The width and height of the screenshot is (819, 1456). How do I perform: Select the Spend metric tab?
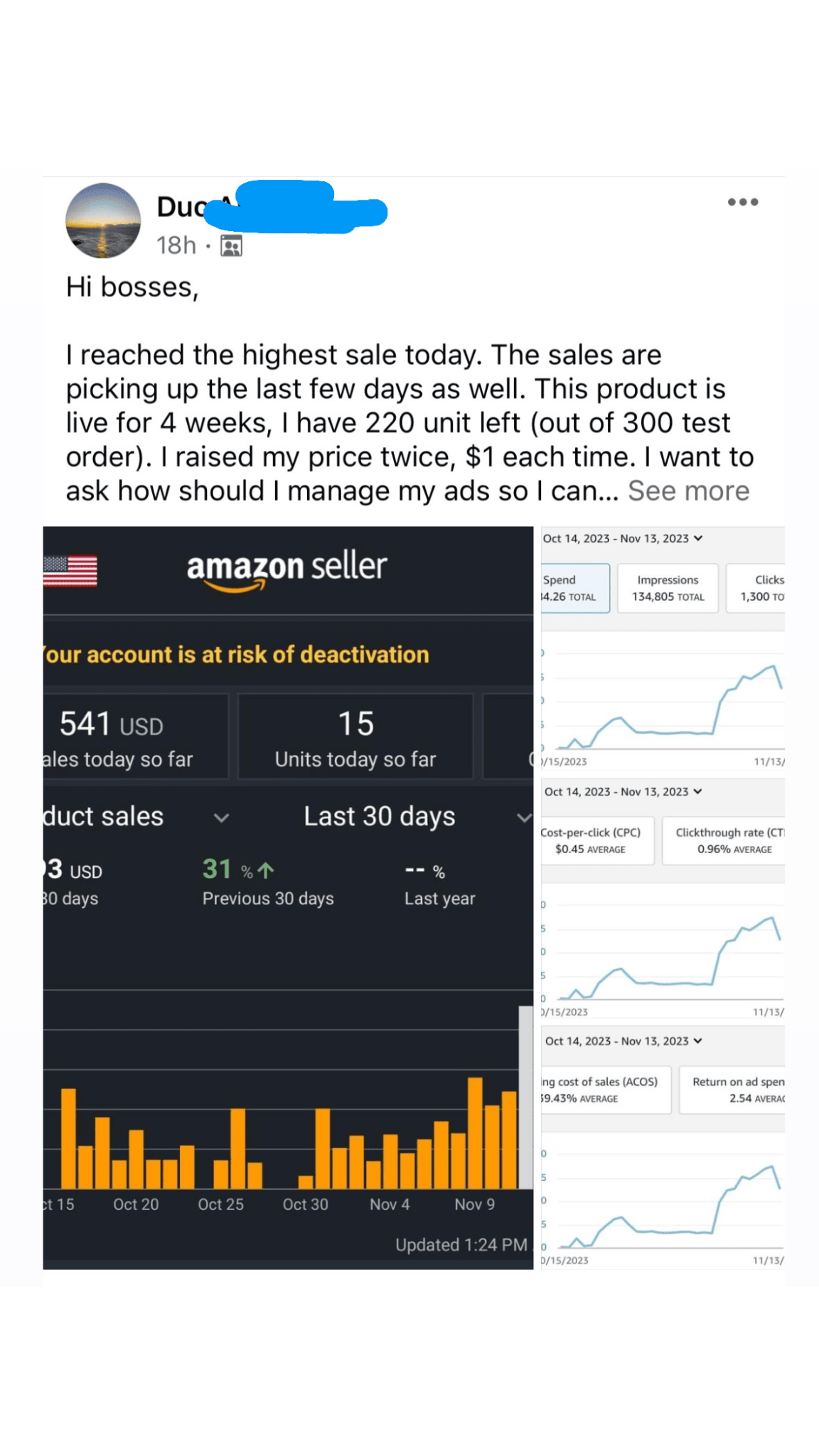coord(574,588)
